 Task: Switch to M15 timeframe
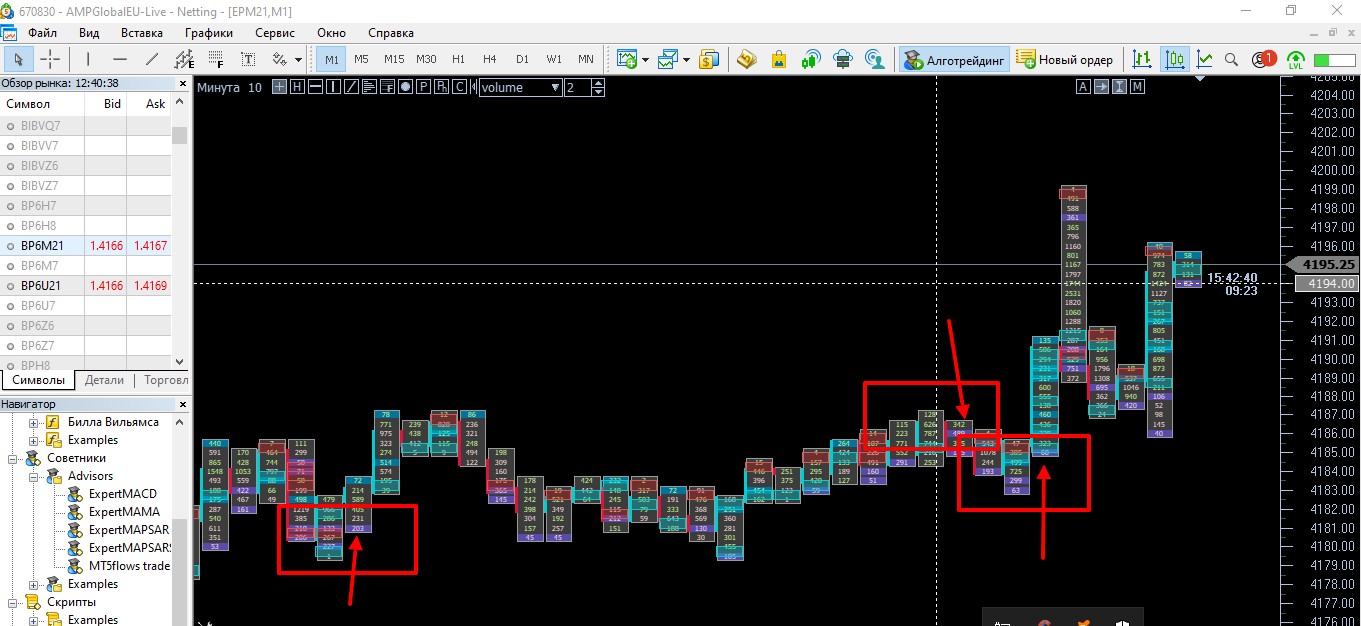tap(394, 59)
